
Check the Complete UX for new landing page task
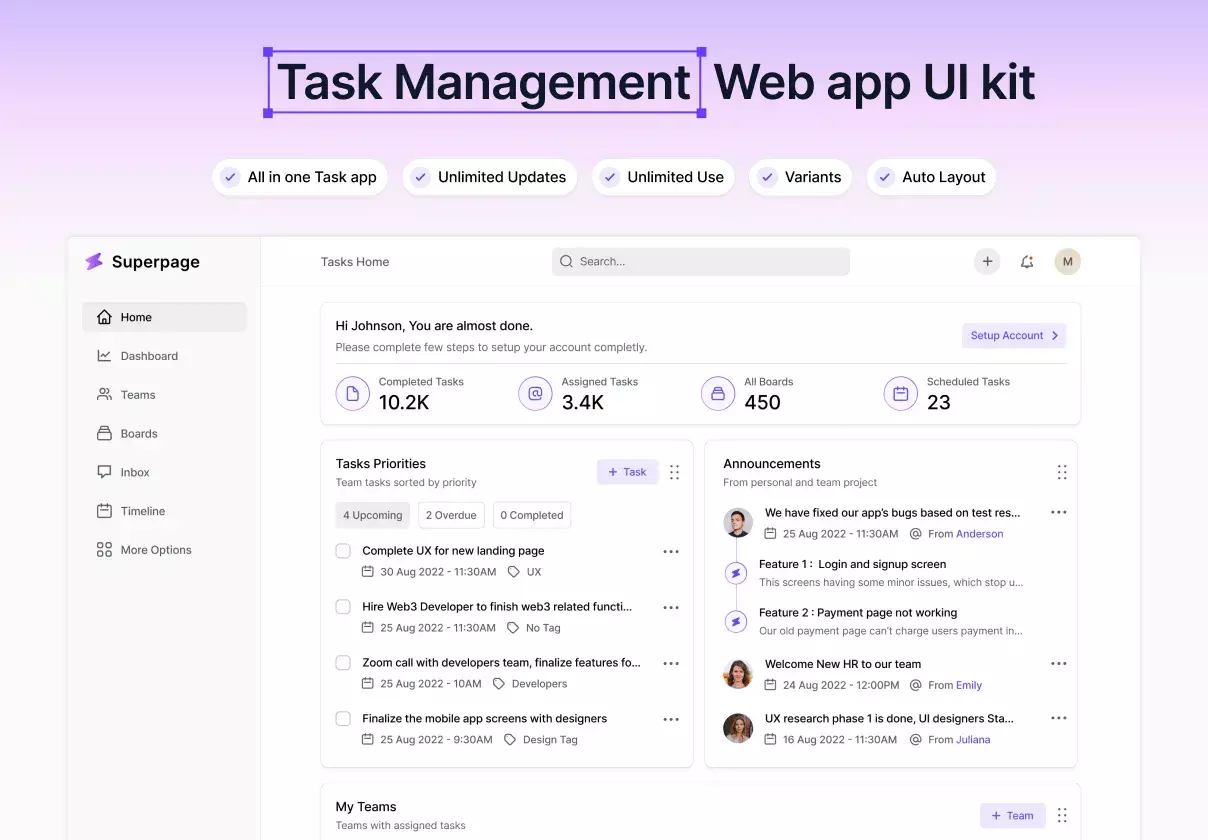343,551
